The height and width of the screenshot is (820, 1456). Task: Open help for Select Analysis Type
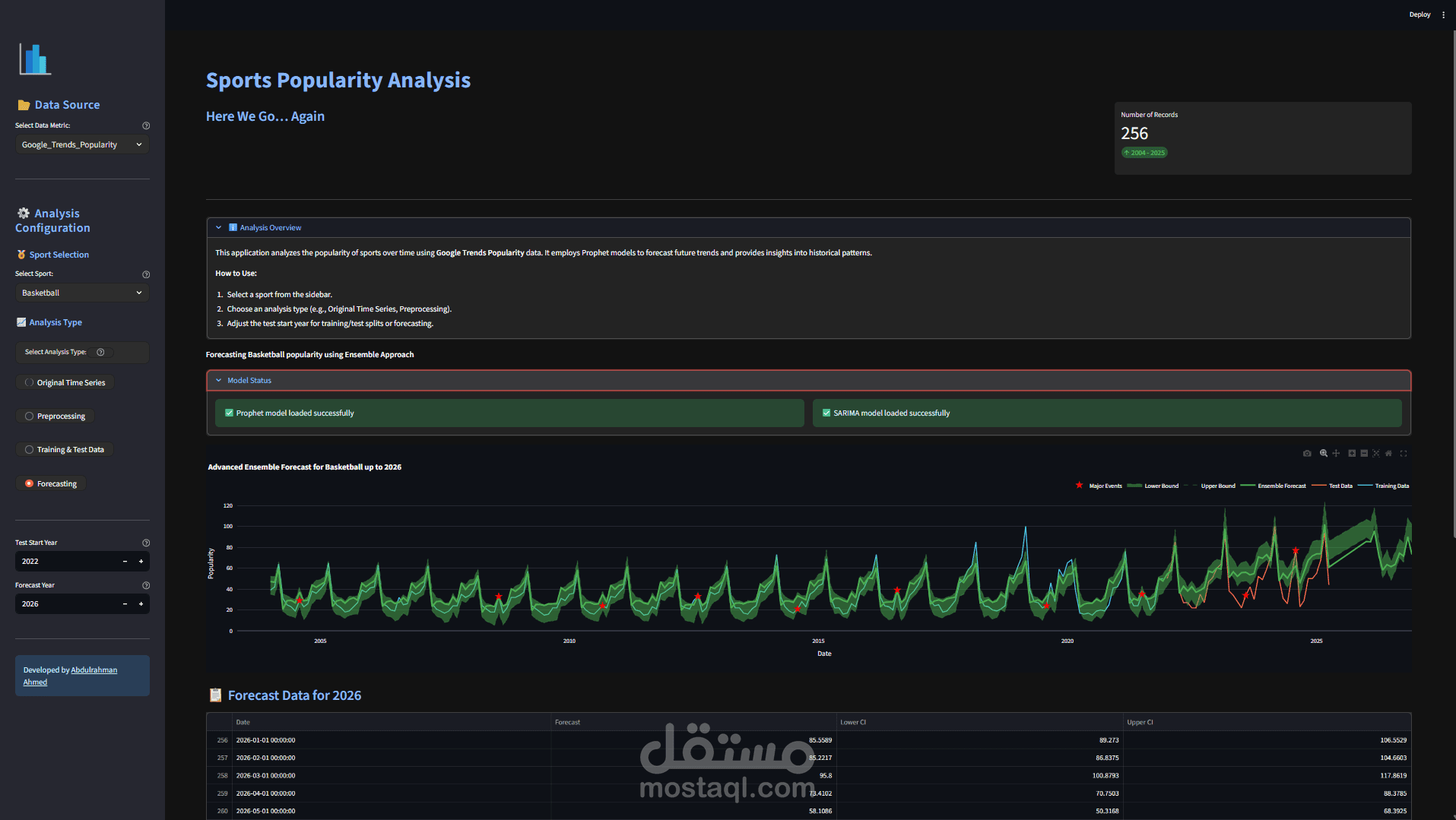[100, 352]
